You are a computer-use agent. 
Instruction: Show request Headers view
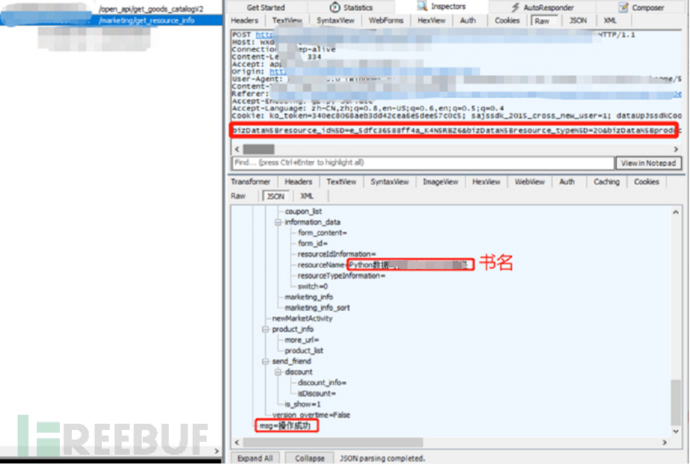point(245,20)
